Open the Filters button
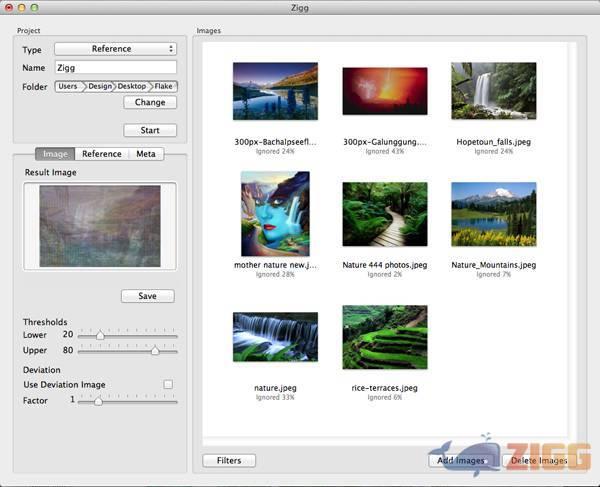The width and height of the screenshot is (600, 487). 229,461
